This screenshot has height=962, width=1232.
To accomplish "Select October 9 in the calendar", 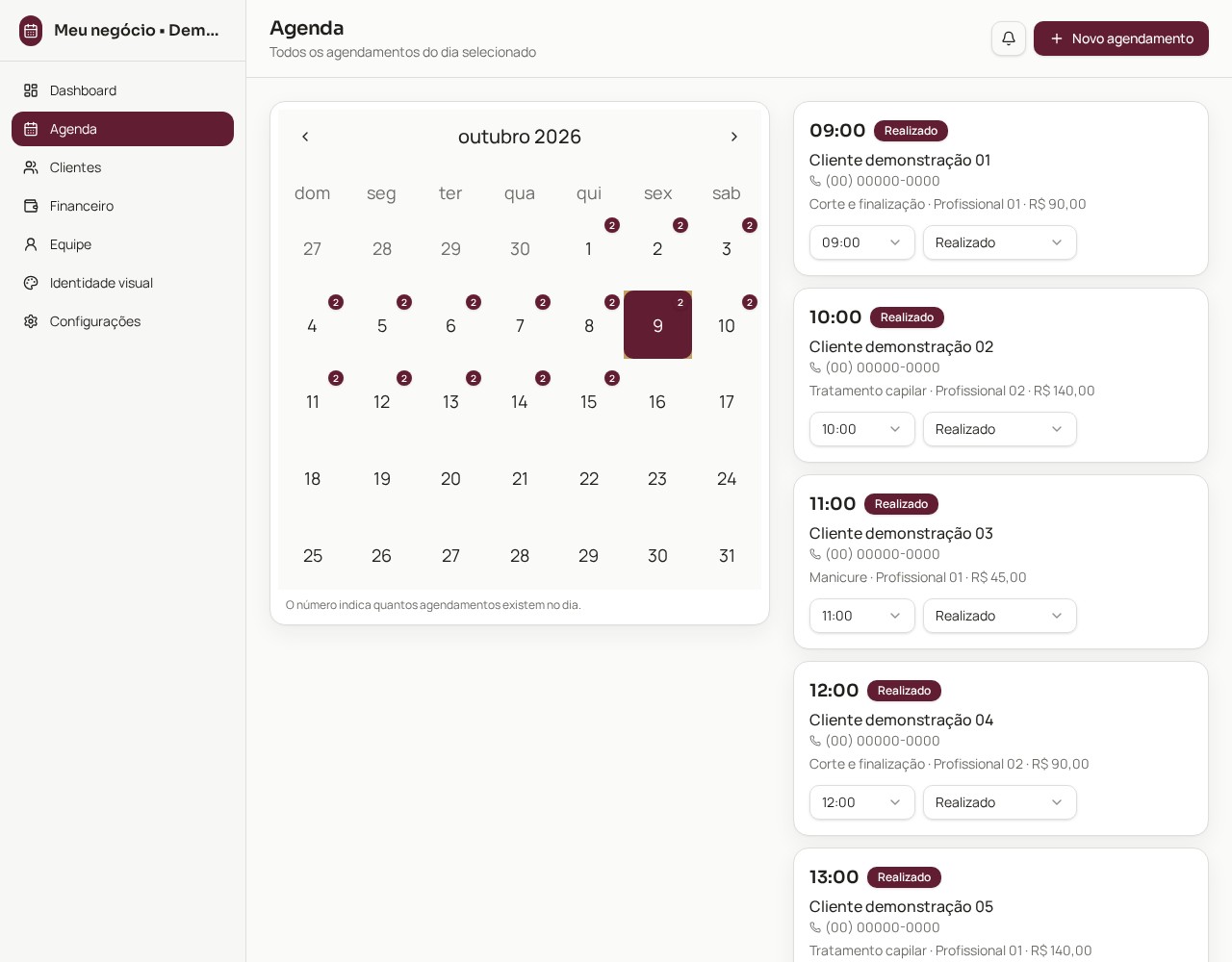I will tap(657, 325).
